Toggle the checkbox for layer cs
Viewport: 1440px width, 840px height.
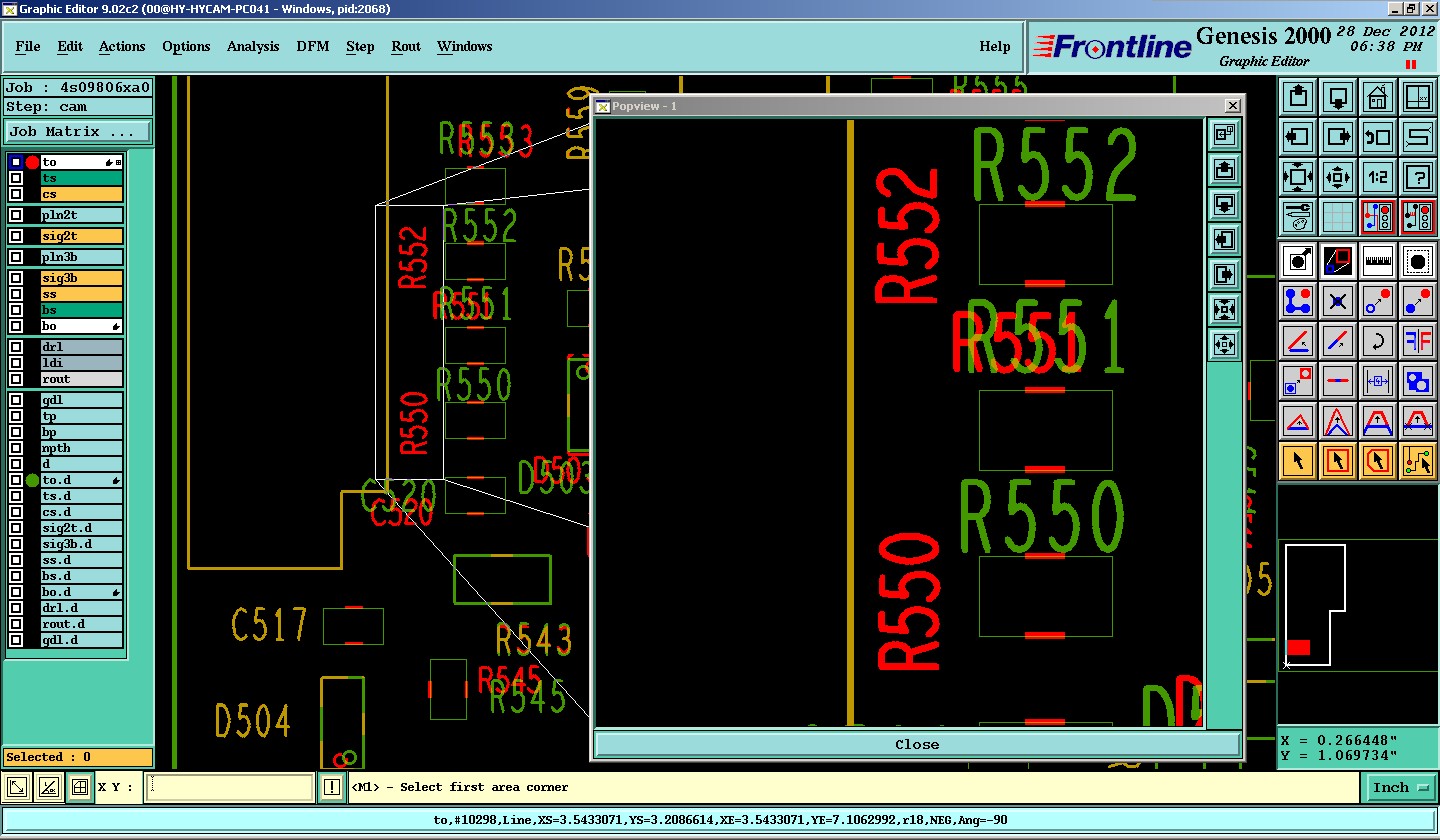[16, 194]
